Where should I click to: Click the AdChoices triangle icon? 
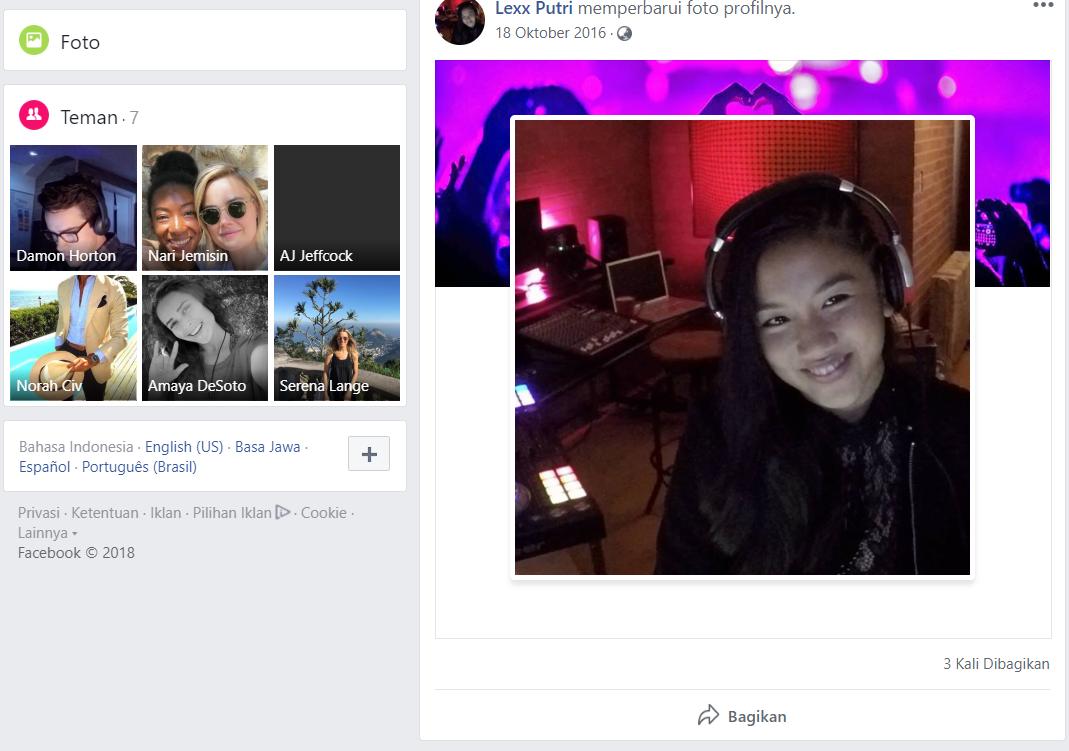click(x=283, y=512)
